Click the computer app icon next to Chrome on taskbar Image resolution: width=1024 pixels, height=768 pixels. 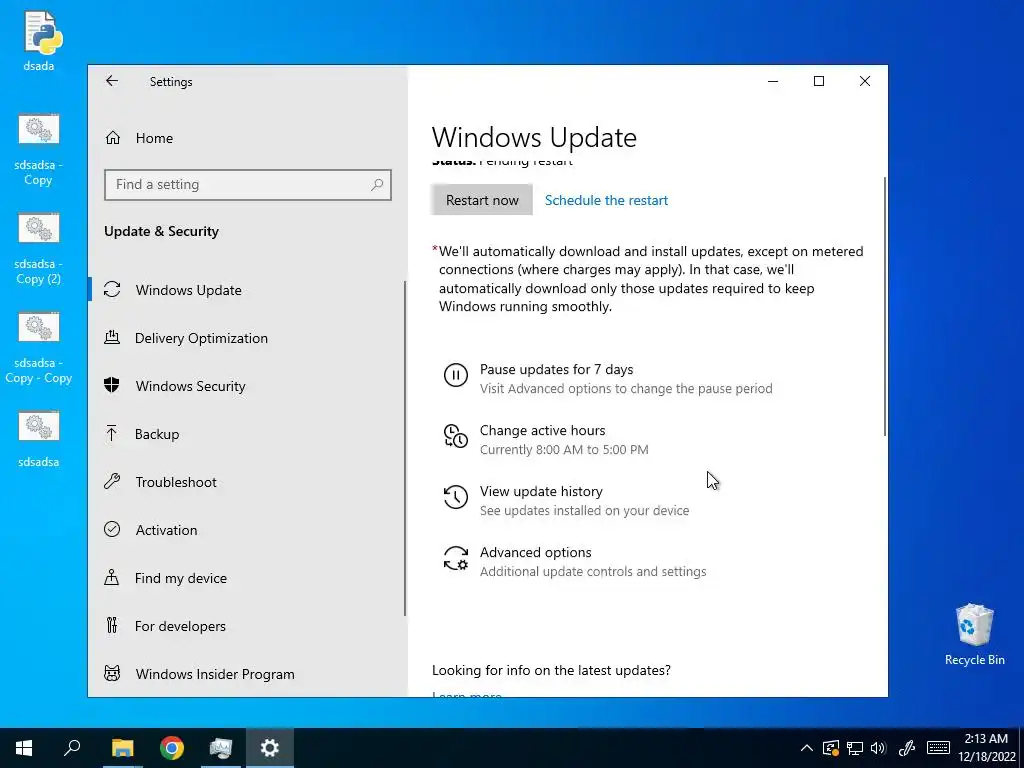[x=221, y=748]
